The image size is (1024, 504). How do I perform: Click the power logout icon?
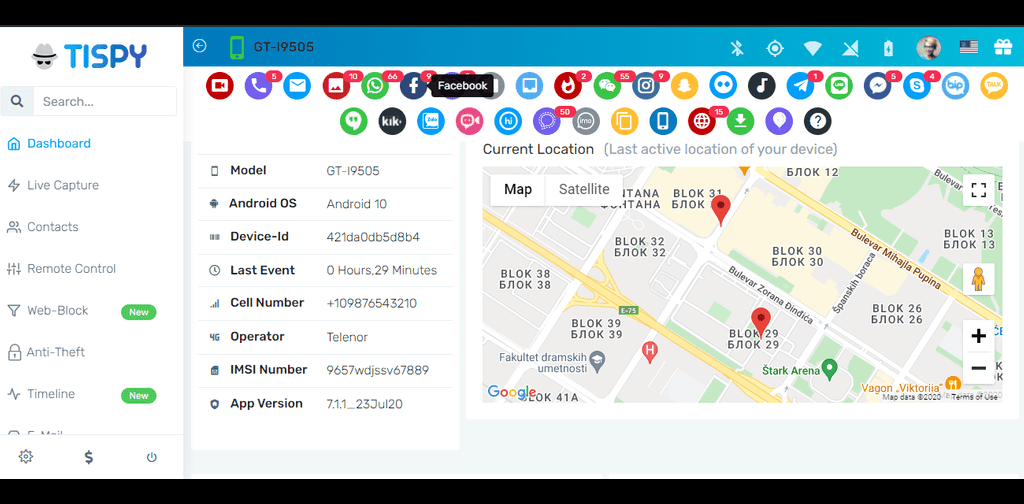(152, 457)
